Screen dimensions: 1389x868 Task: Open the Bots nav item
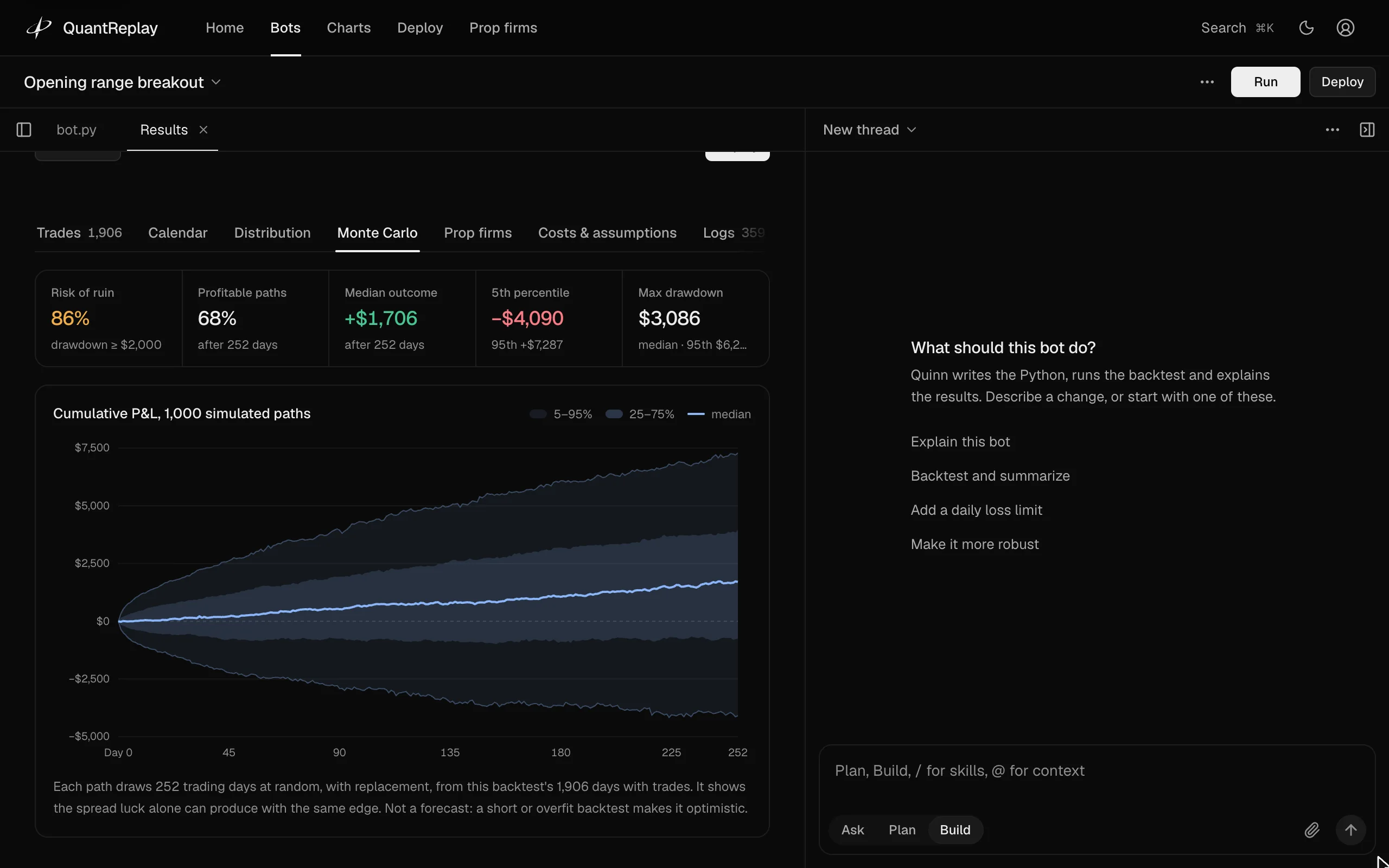[x=285, y=28]
